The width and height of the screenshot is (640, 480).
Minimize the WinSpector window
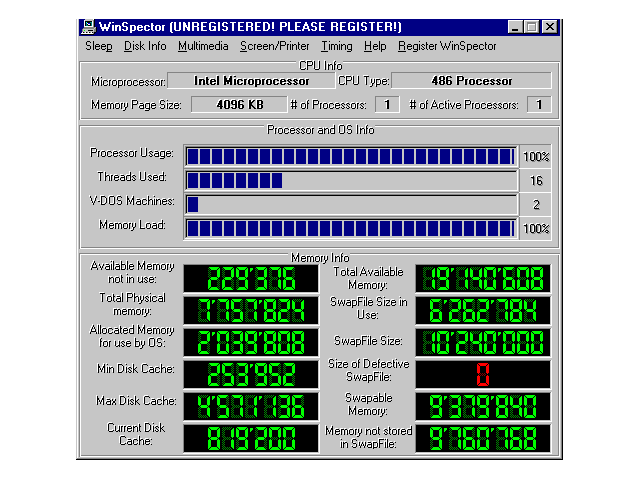(515, 27)
